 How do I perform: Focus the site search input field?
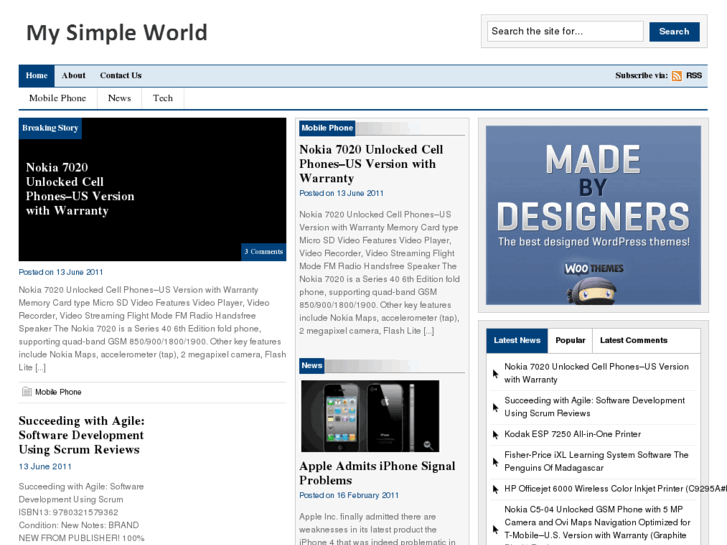coord(565,31)
